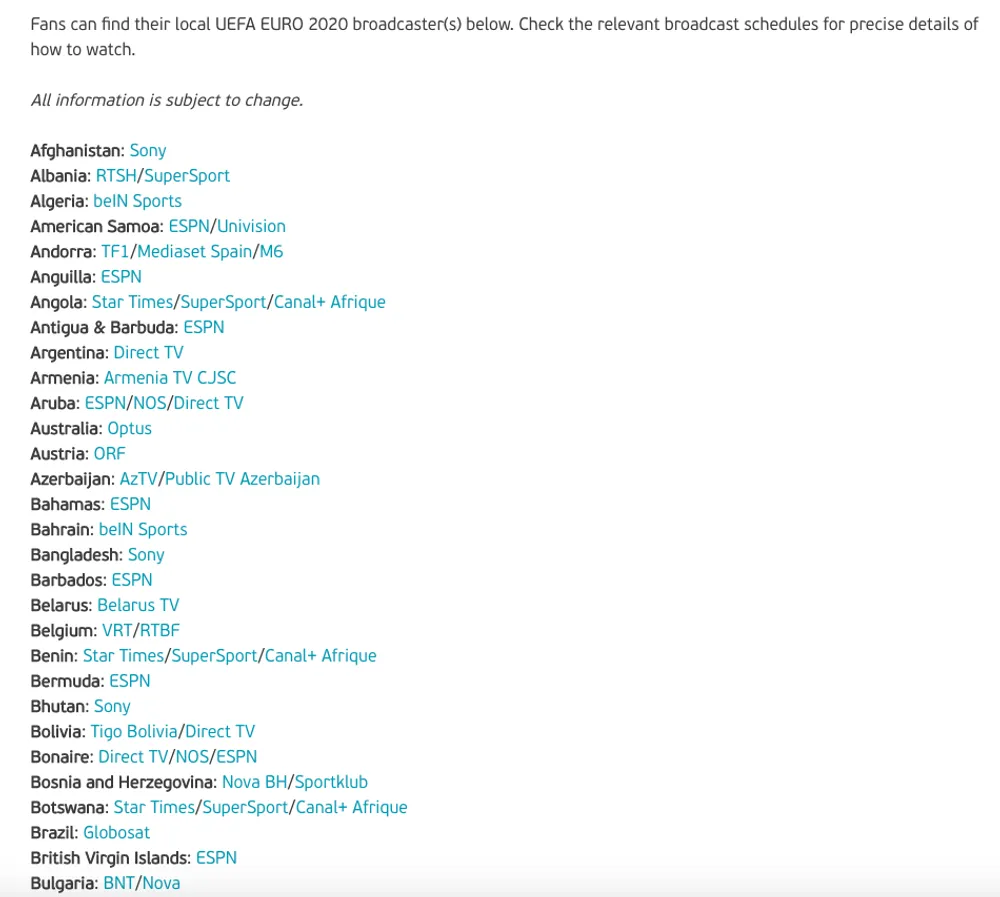Screen dimensions: 1000x897
Task: Click the Globosat link for Brazil
Action: pos(117,833)
